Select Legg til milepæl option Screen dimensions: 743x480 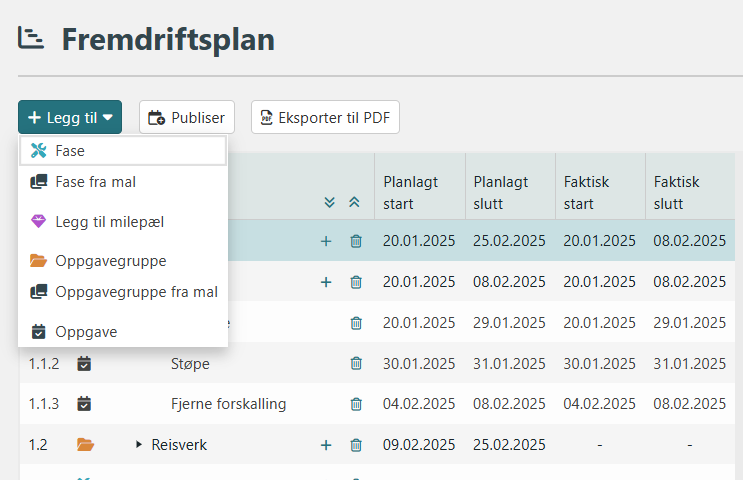109,221
